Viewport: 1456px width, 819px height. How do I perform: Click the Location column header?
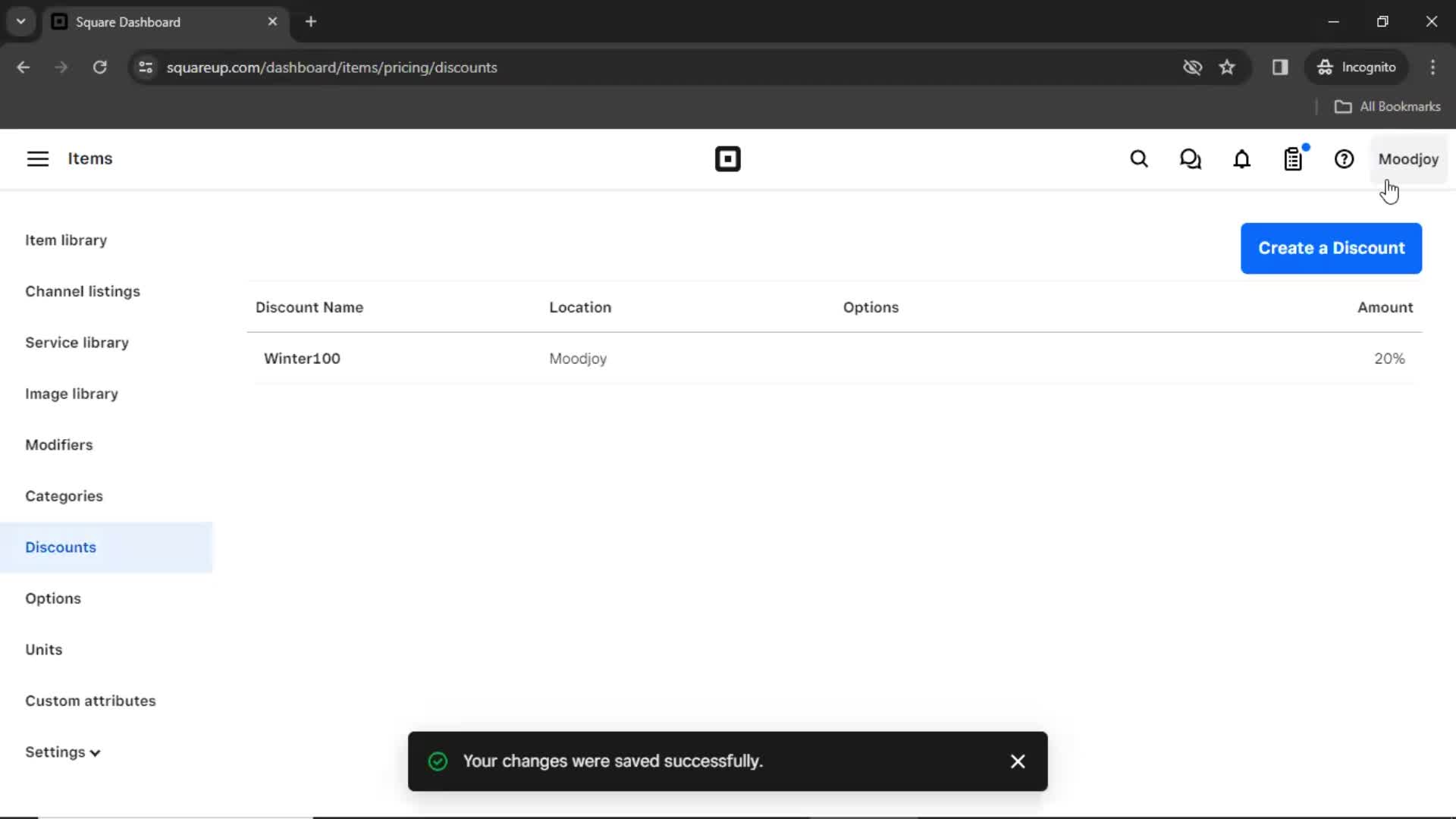coord(580,307)
